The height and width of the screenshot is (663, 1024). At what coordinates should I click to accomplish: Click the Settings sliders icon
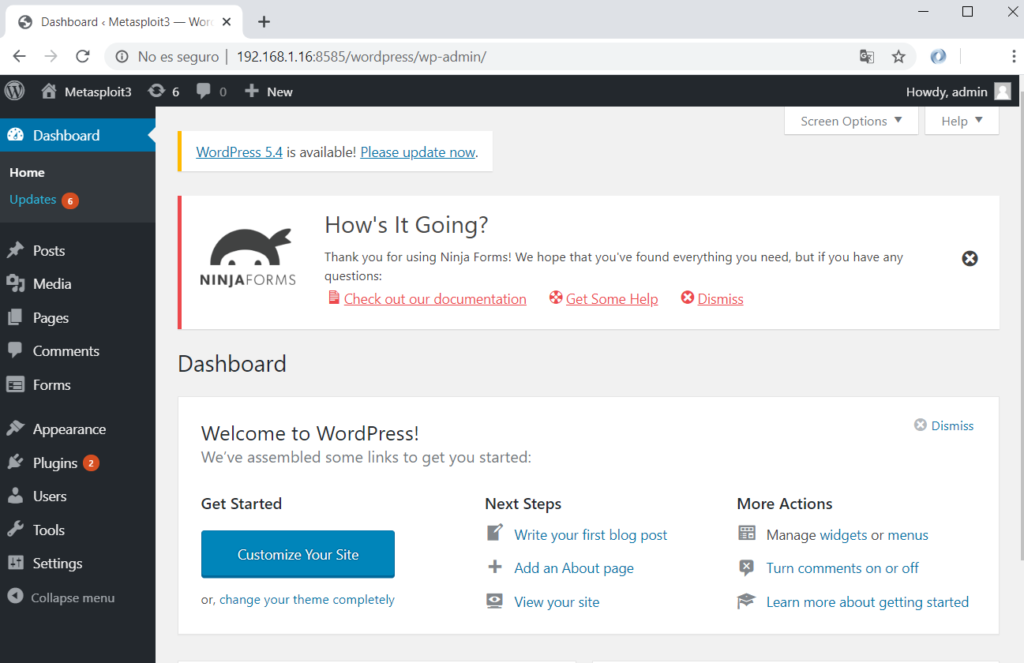[16, 563]
